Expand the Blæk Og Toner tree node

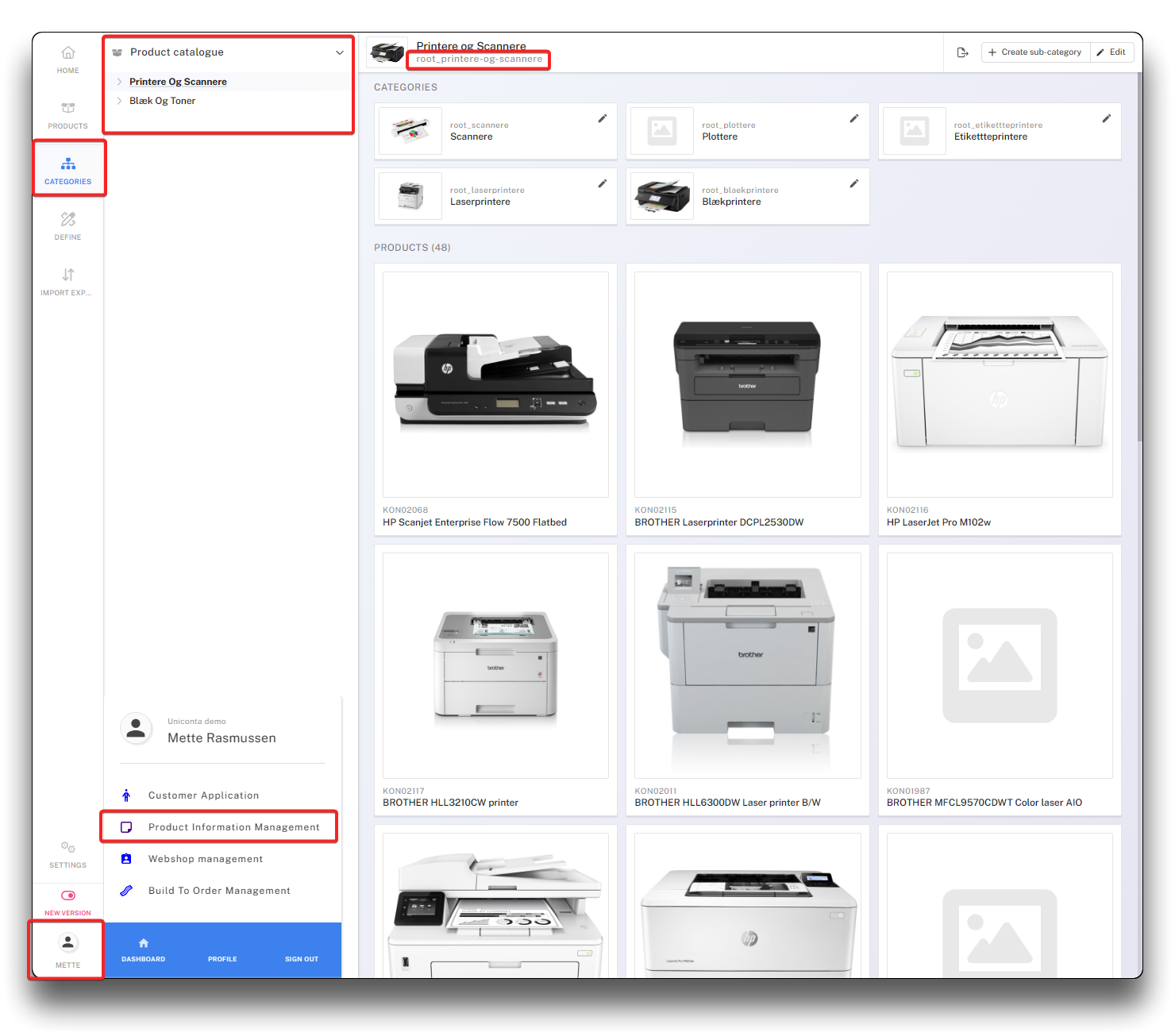pos(119,101)
